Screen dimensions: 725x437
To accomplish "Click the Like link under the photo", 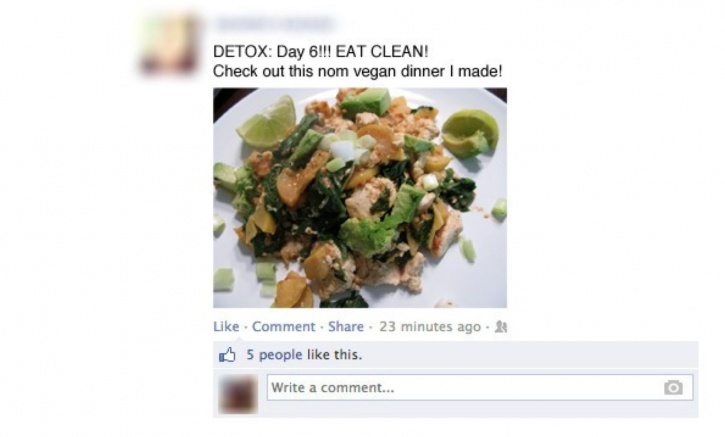I will [226, 326].
